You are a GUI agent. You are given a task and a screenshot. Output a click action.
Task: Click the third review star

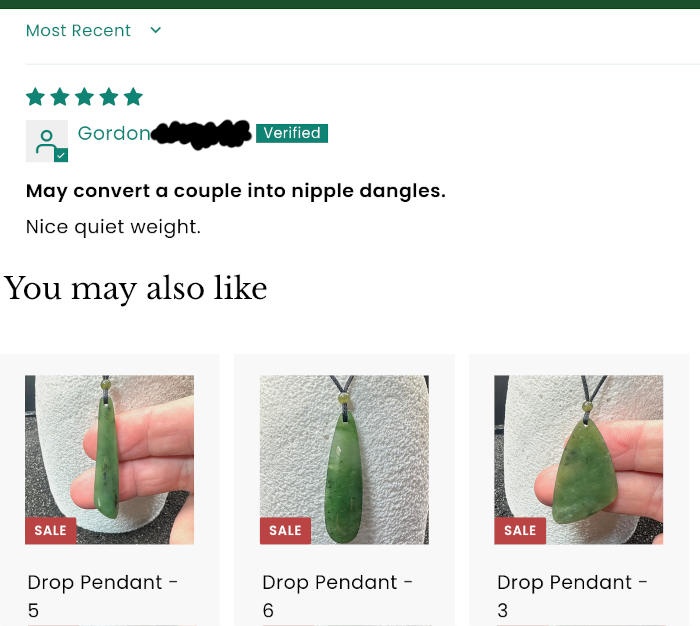pyautogui.click(x=84, y=96)
